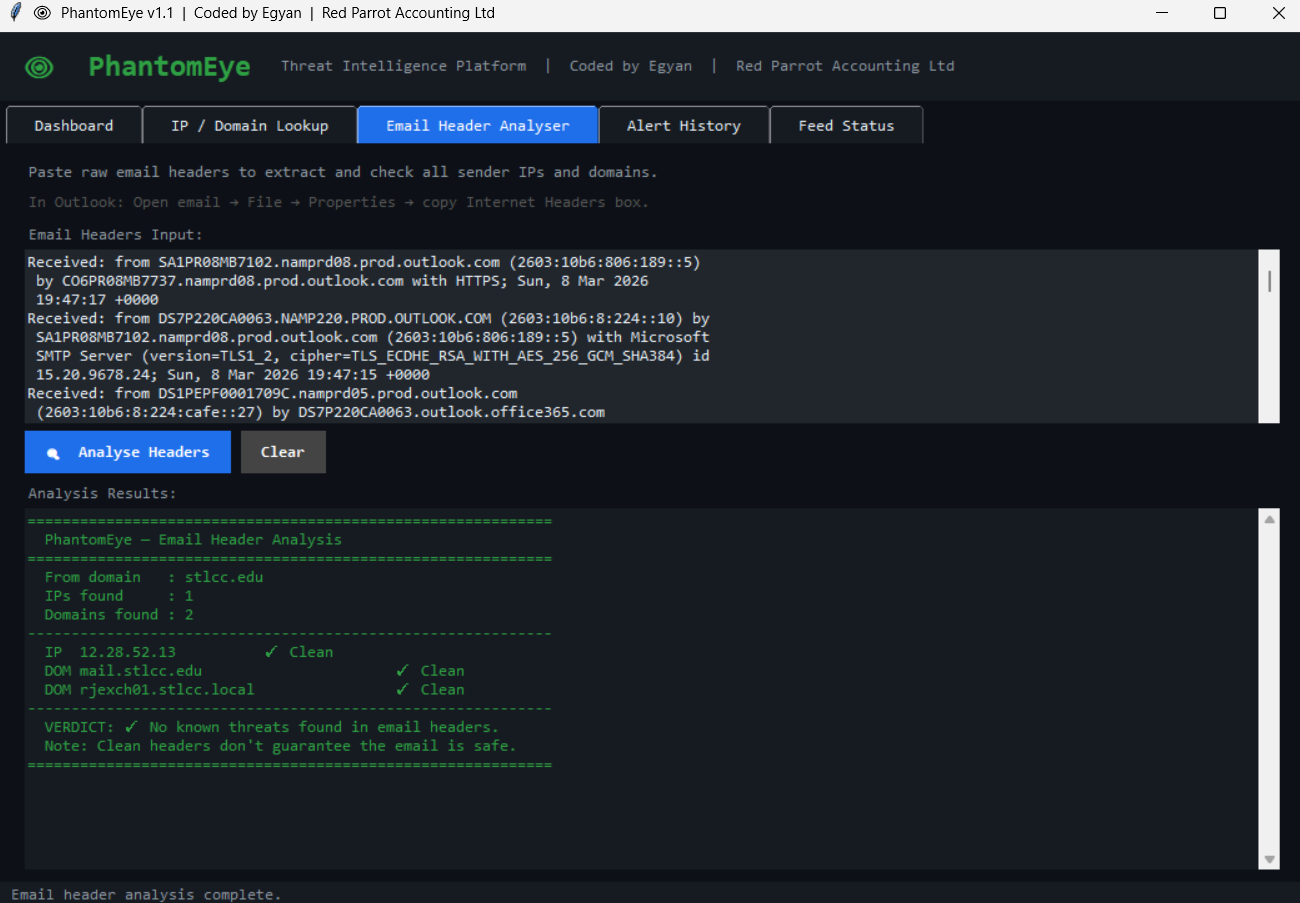Click the line with 'cipher=TLS_ECDHE_RSA_WITH_AES_256_GCM_SHA384'
Viewport: 1300px width, 903px height.
coord(373,356)
